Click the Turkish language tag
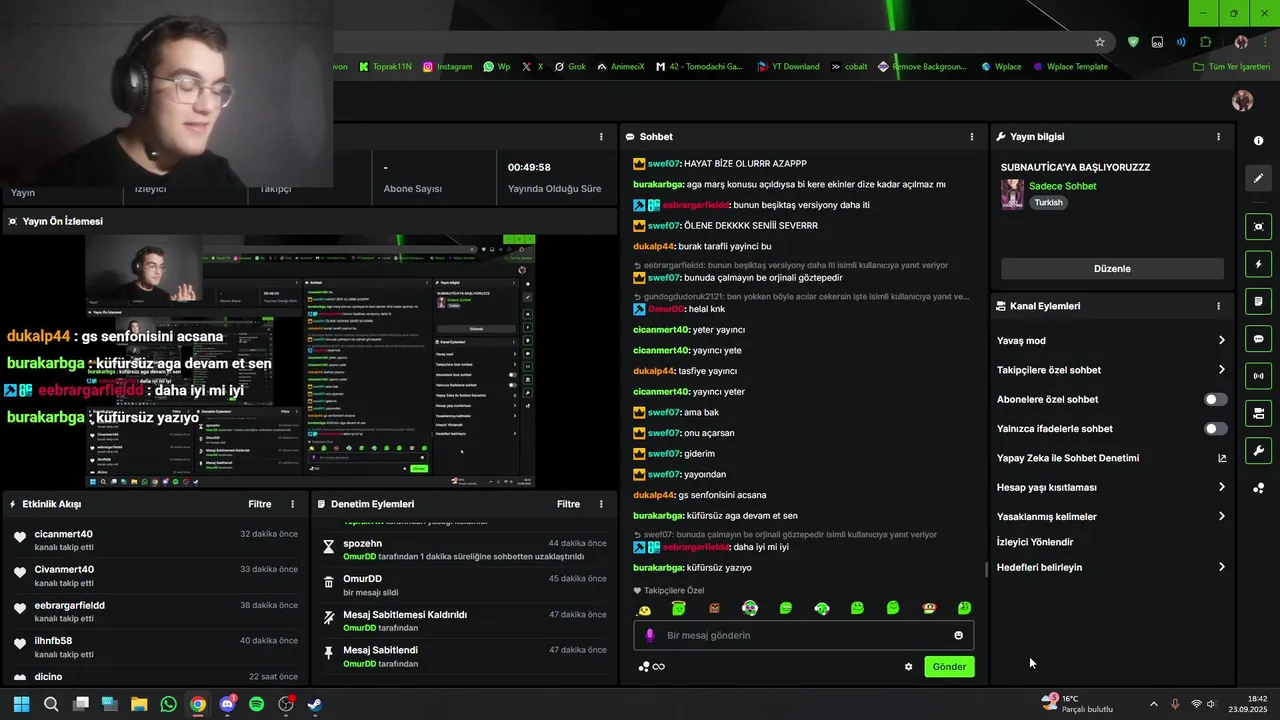1280x720 pixels. pyautogui.click(x=1049, y=202)
